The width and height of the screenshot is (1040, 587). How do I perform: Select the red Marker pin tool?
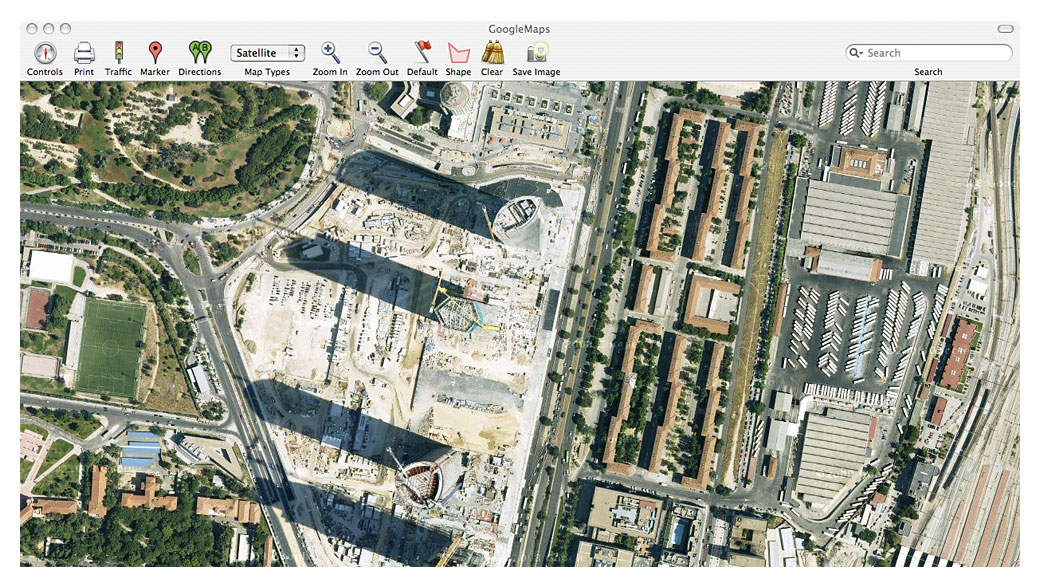pos(154,53)
